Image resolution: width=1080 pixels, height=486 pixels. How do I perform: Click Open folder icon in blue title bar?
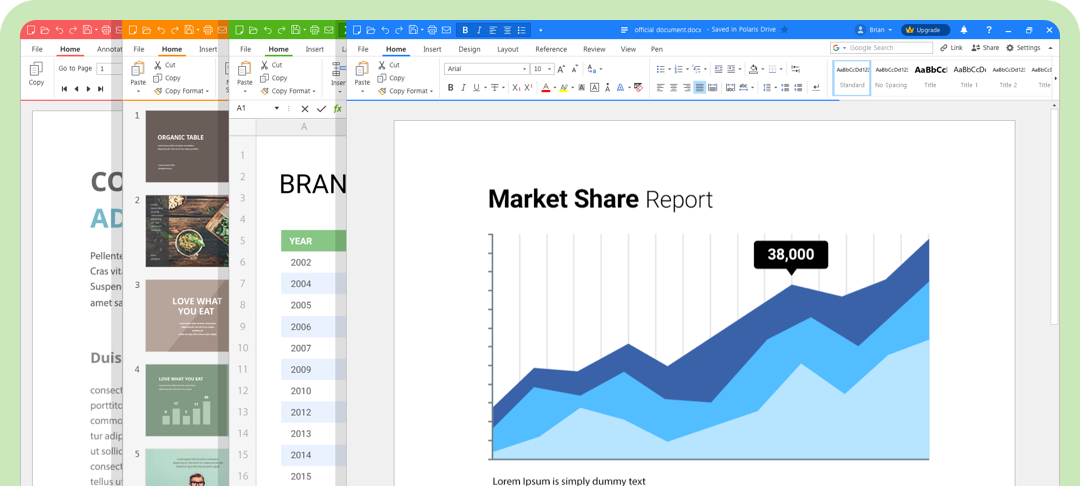pos(371,30)
